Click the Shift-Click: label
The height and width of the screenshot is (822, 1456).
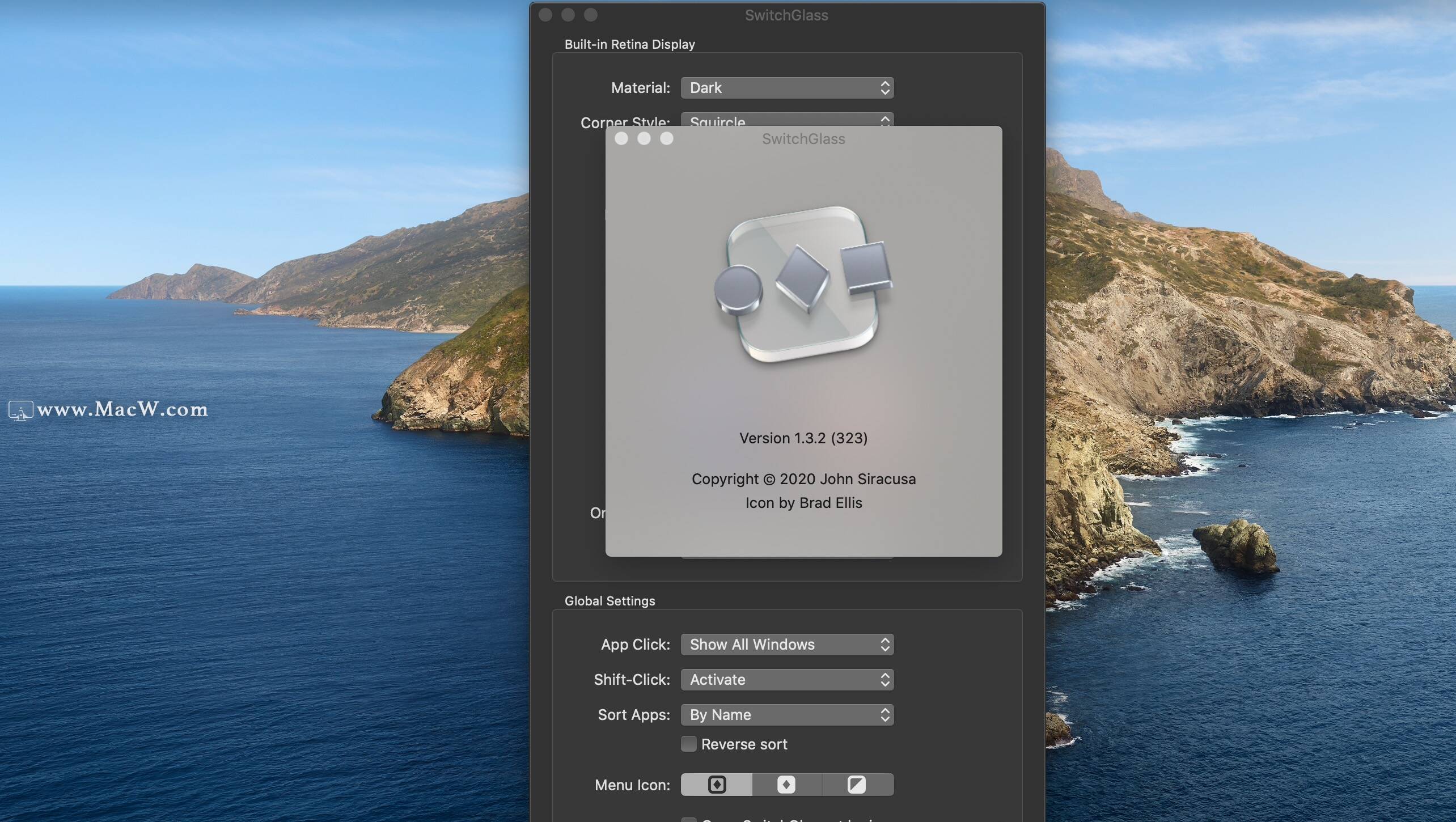632,680
